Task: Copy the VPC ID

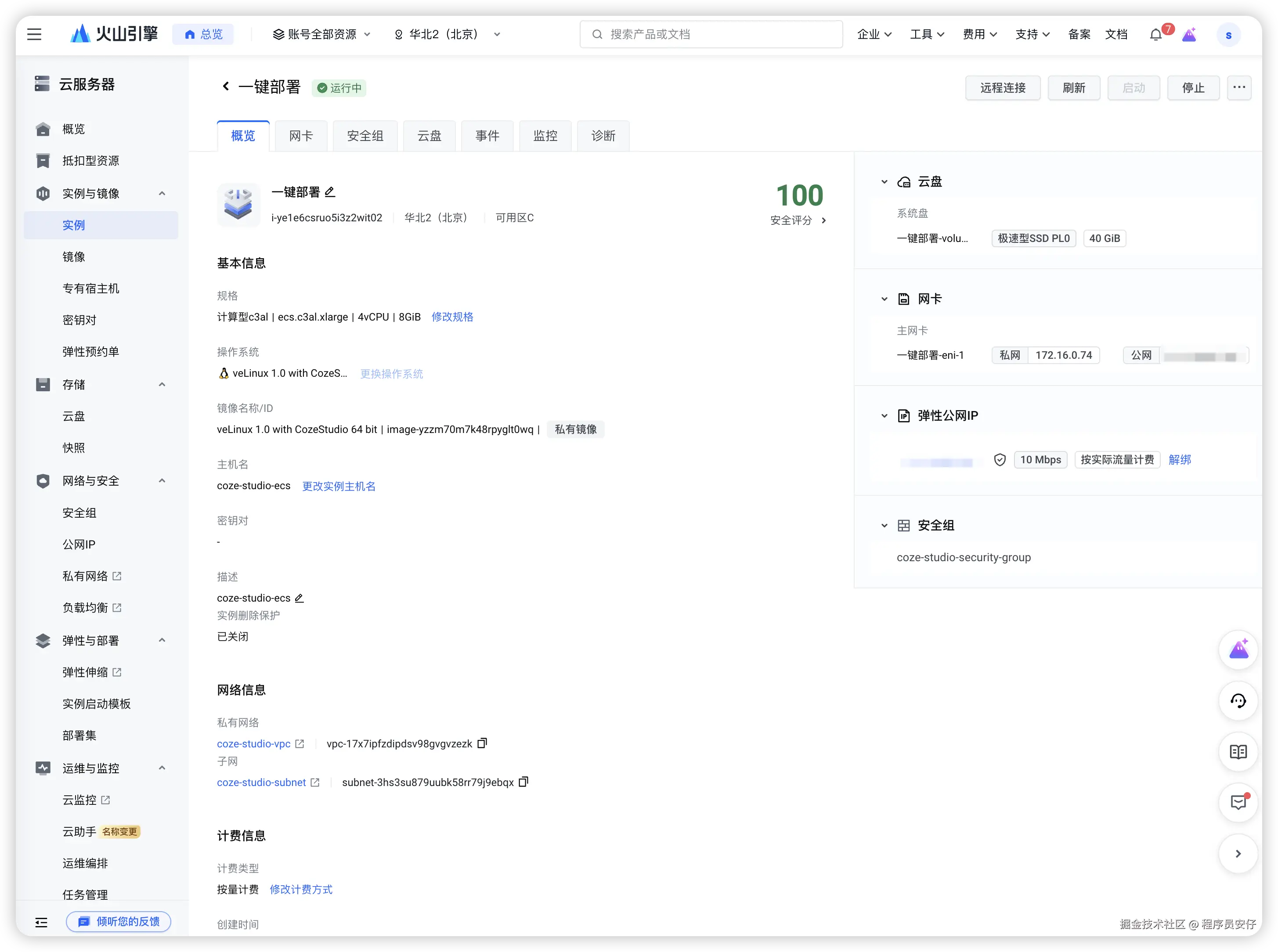Action: point(482,743)
